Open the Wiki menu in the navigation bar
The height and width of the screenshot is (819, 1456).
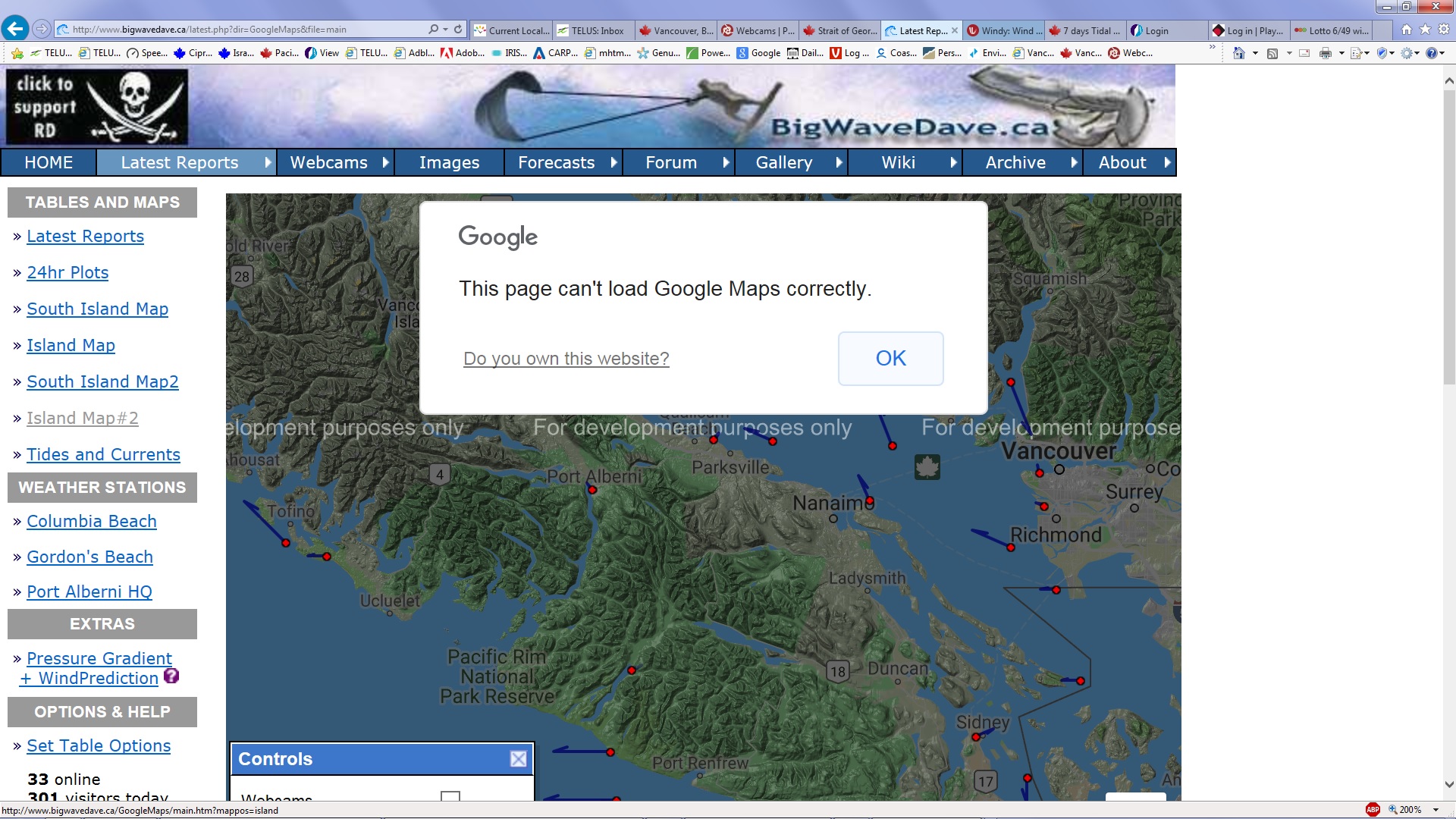pyautogui.click(x=899, y=162)
